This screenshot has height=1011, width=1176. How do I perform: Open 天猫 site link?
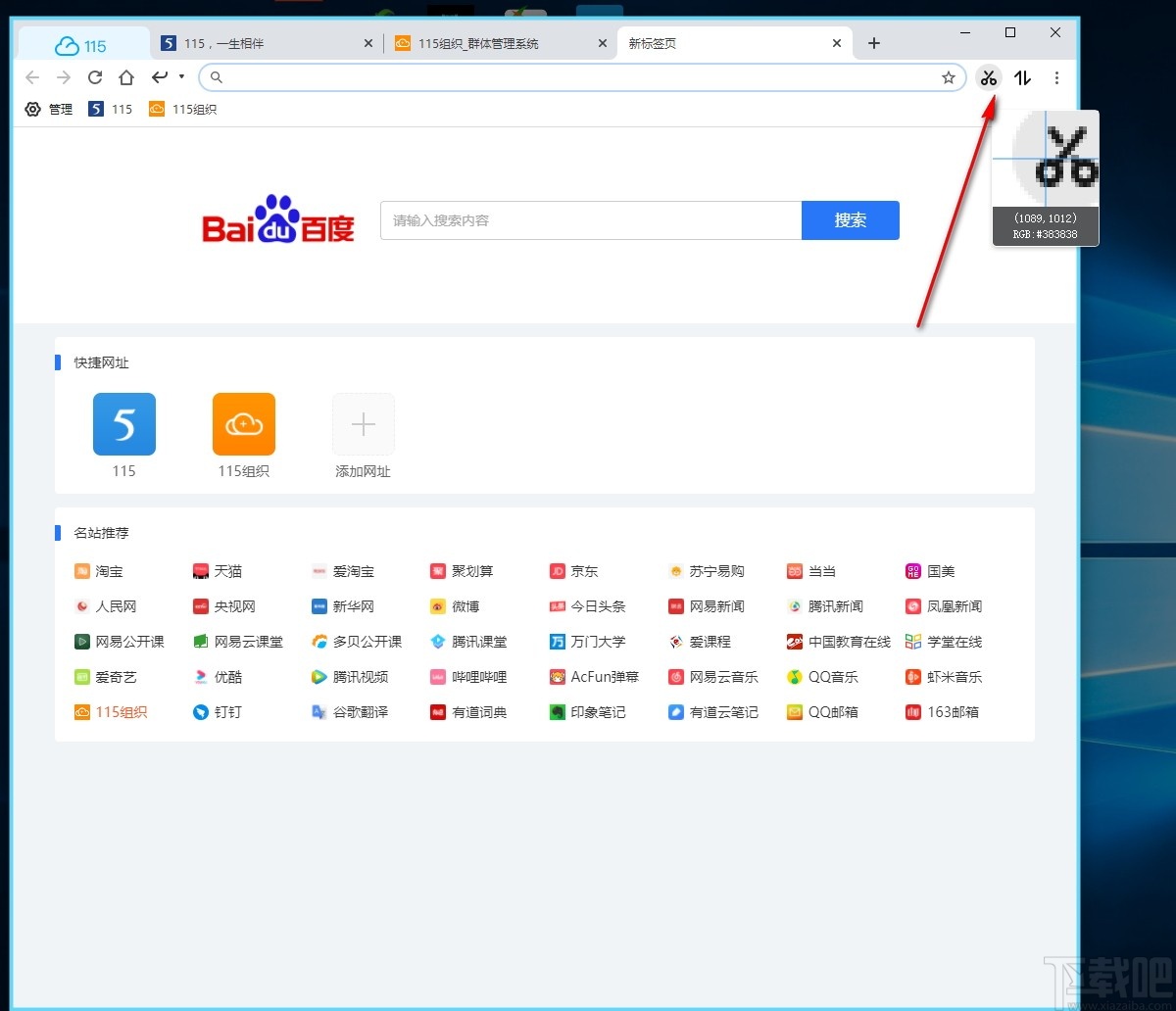point(218,571)
